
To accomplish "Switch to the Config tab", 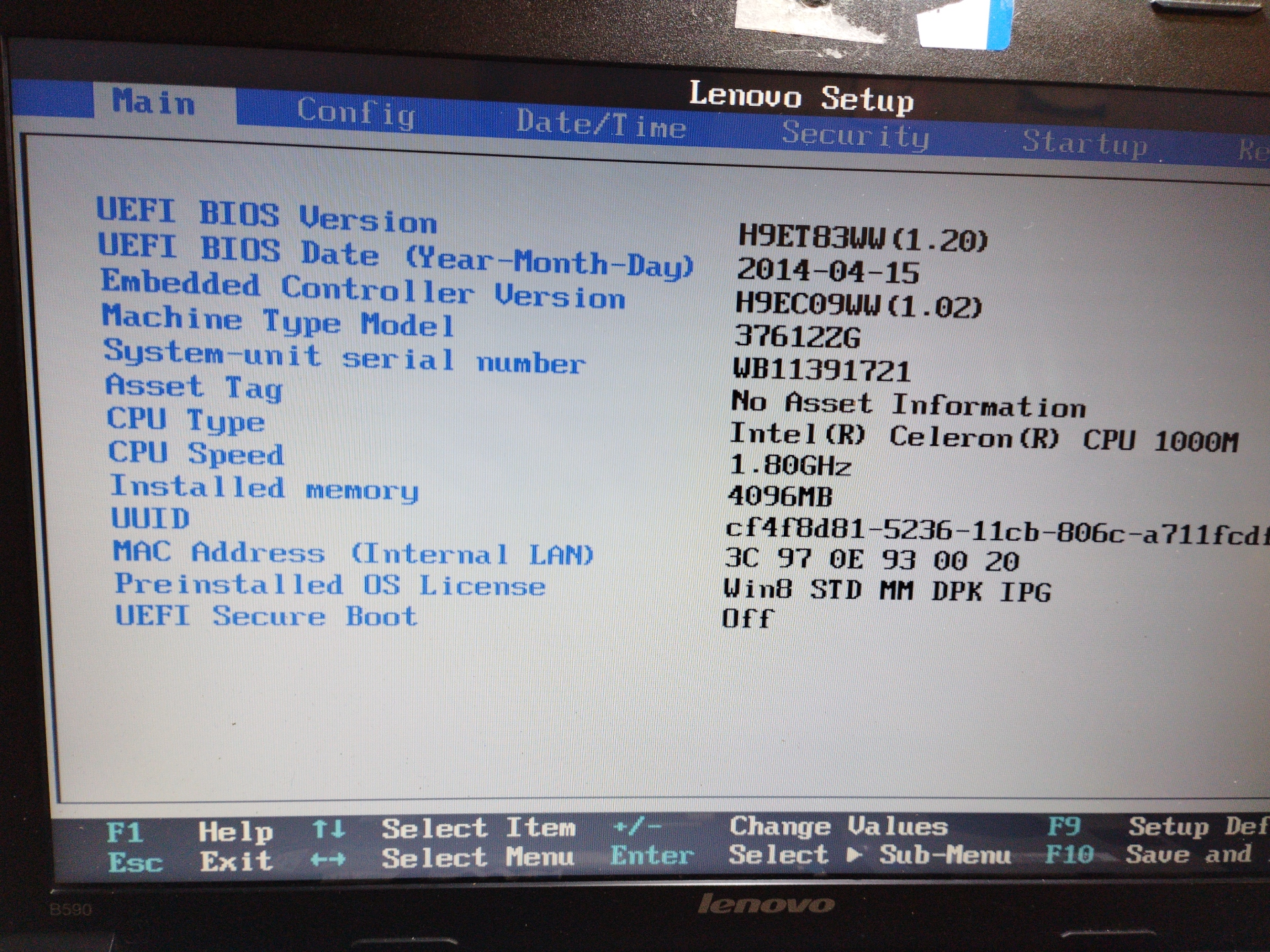I will point(357,113).
